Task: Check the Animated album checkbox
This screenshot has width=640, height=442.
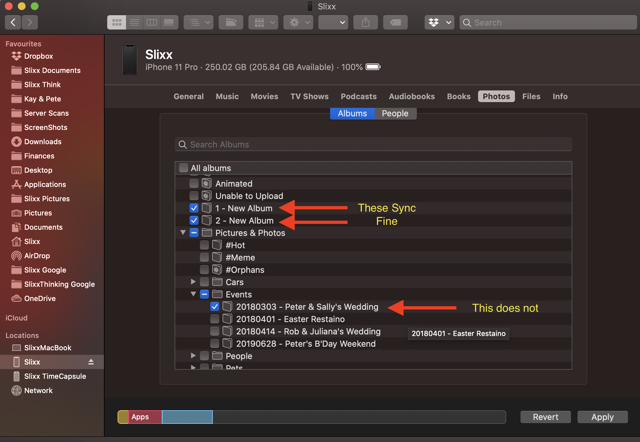Action: pos(194,184)
